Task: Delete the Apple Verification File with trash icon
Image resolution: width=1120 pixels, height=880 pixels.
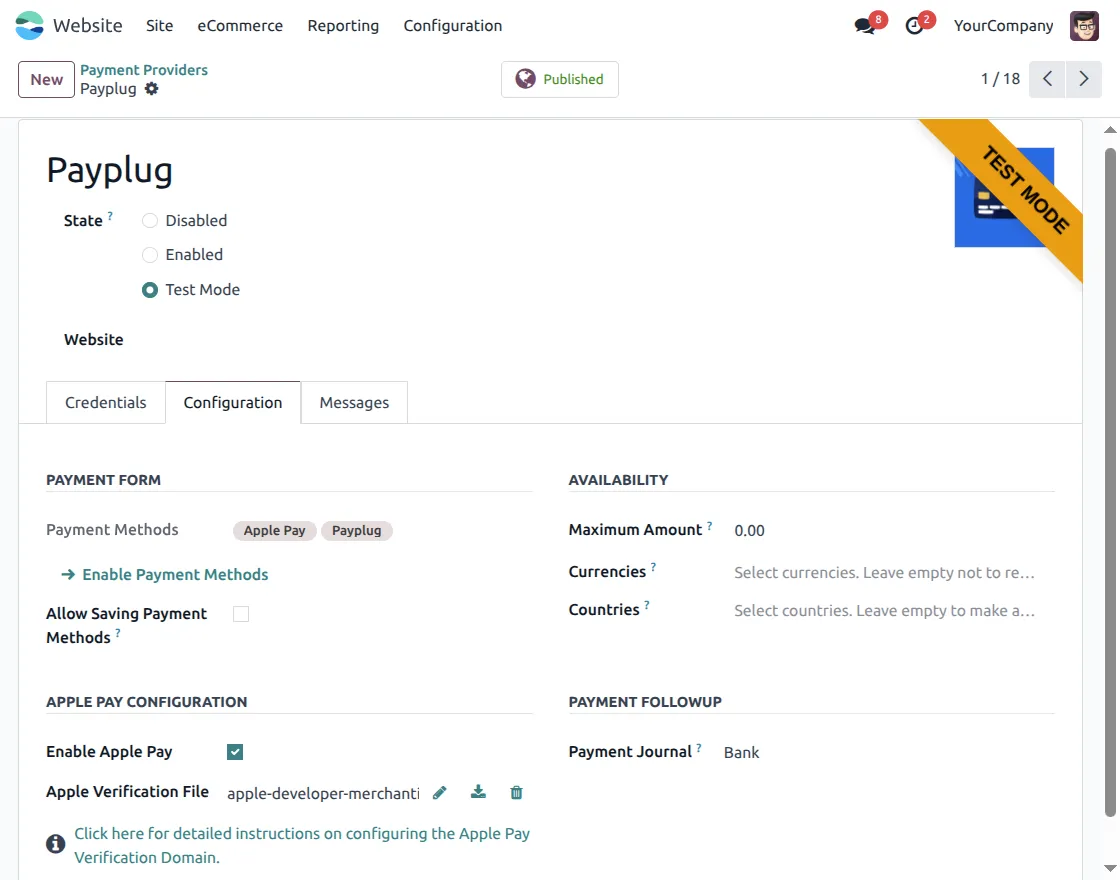Action: coord(516,792)
